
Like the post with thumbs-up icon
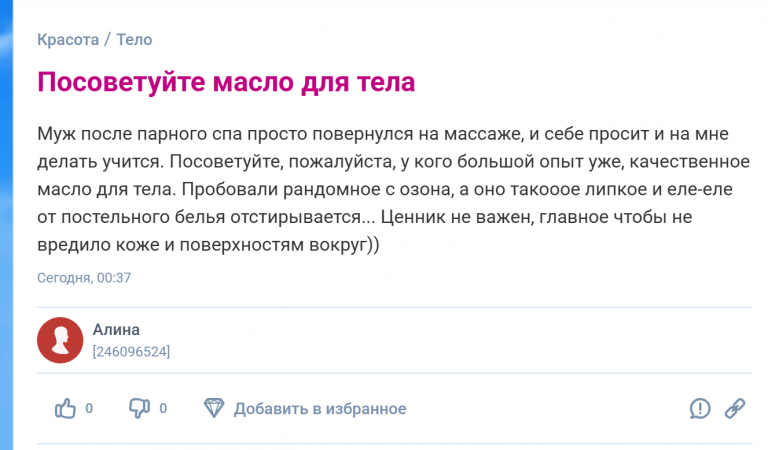(65, 408)
